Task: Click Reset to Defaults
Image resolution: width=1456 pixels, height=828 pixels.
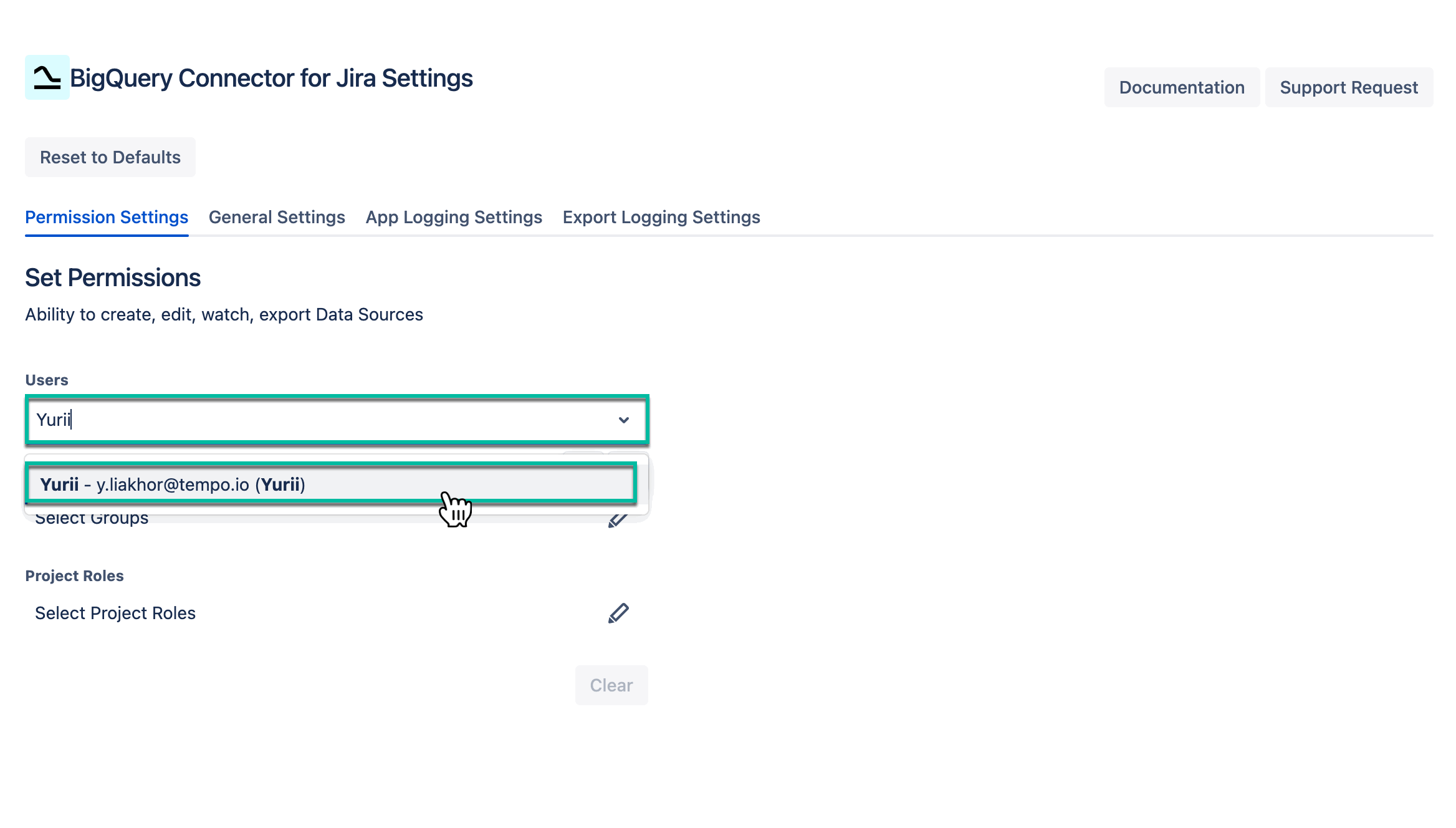Action: (x=110, y=157)
